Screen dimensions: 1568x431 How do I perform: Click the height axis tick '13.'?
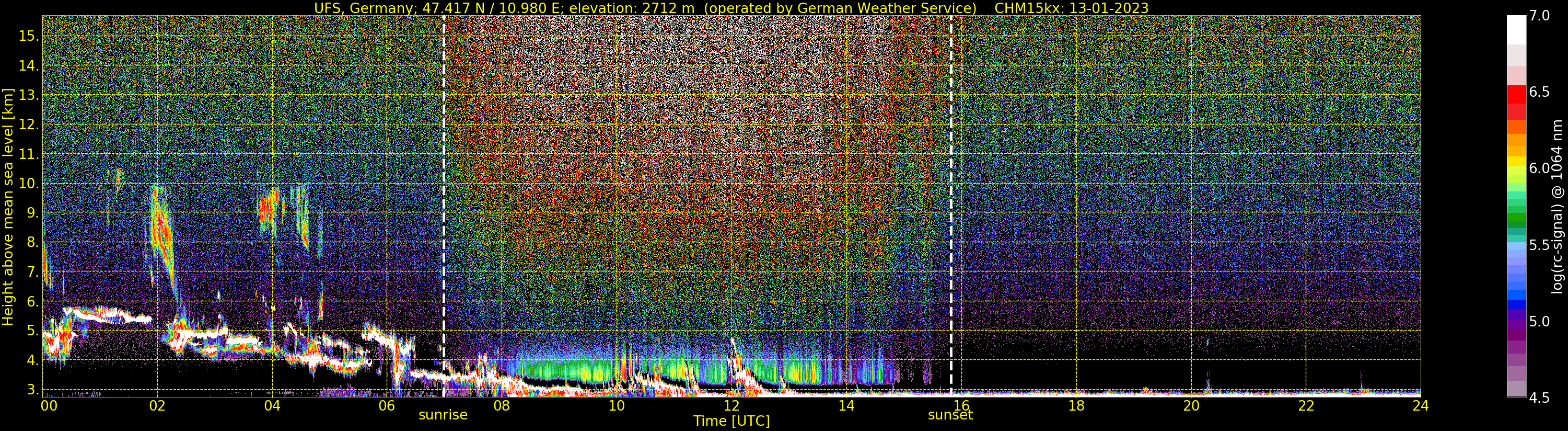click(29, 95)
